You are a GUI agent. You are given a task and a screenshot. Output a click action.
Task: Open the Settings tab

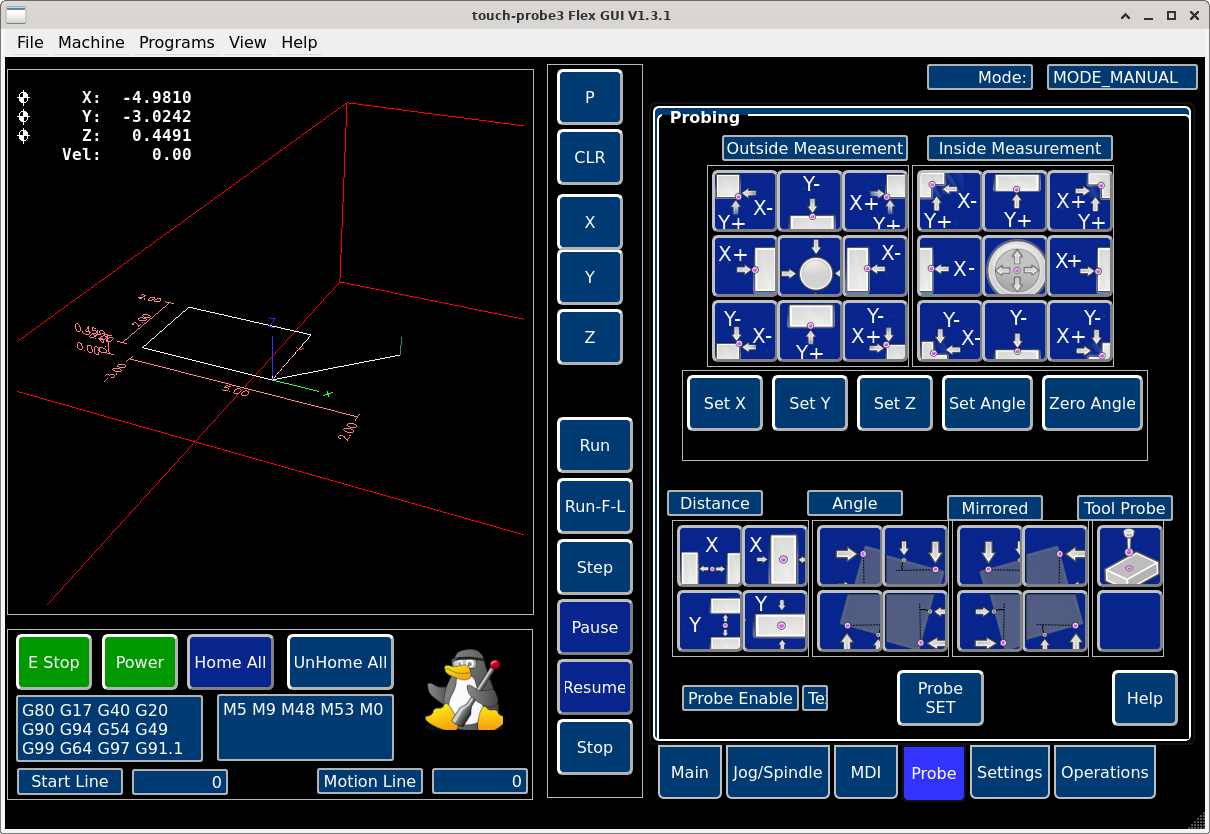click(x=1009, y=772)
